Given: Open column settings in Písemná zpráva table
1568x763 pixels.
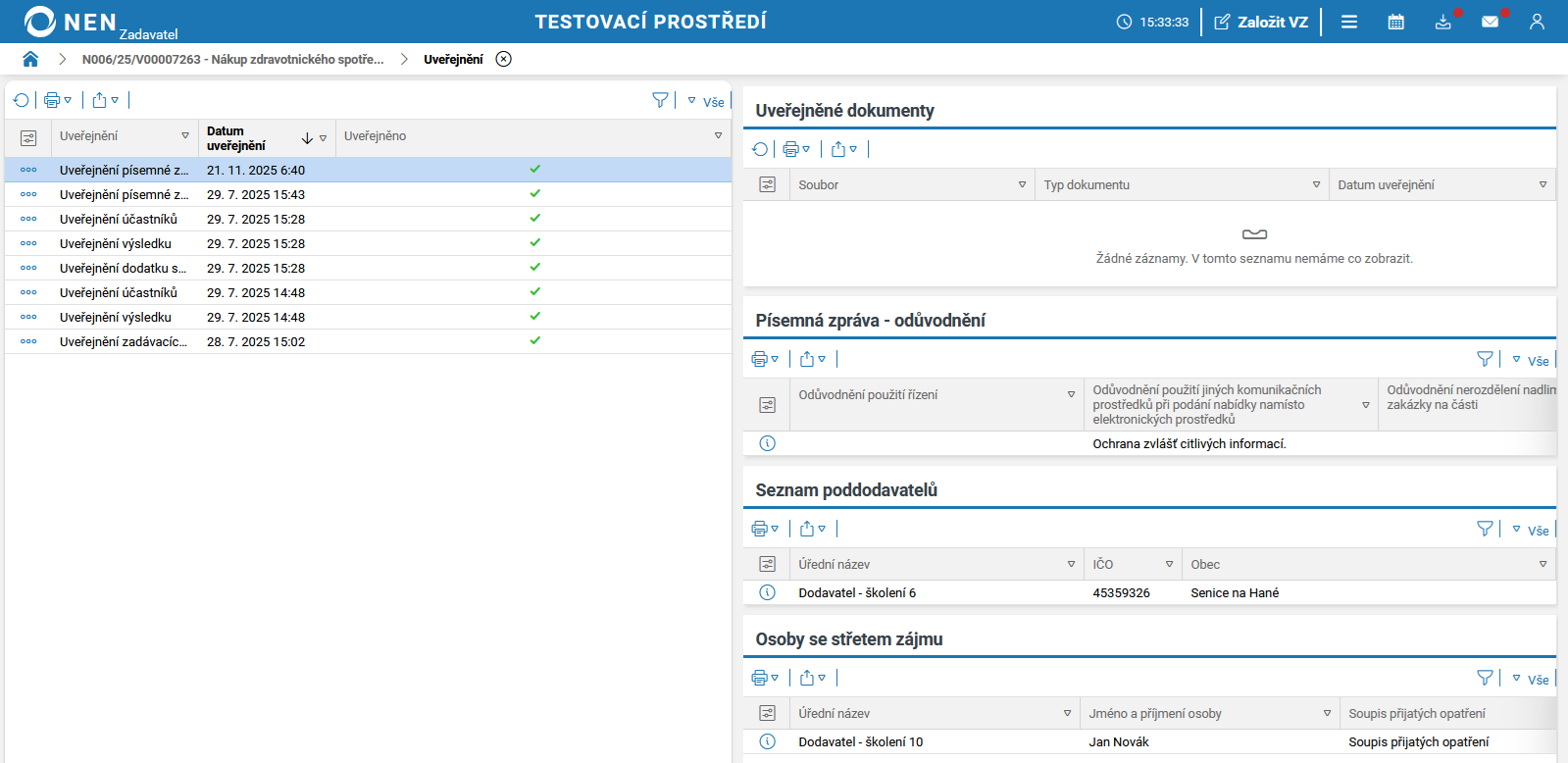Looking at the screenshot, I should pyautogui.click(x=767, y=404).
